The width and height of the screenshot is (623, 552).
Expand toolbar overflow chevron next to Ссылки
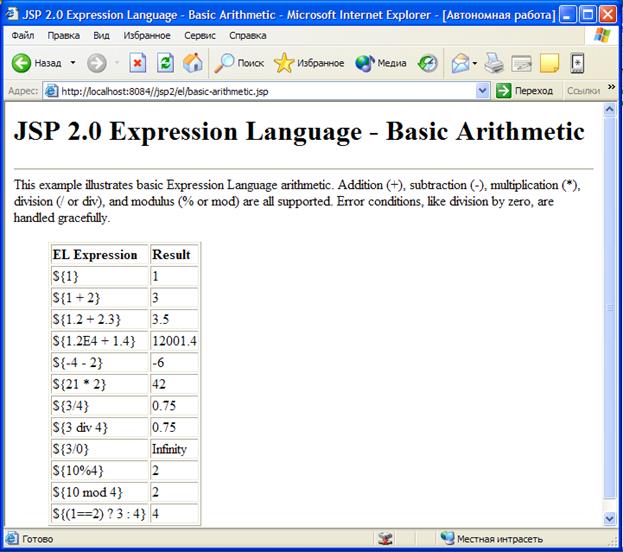[610, 87]
